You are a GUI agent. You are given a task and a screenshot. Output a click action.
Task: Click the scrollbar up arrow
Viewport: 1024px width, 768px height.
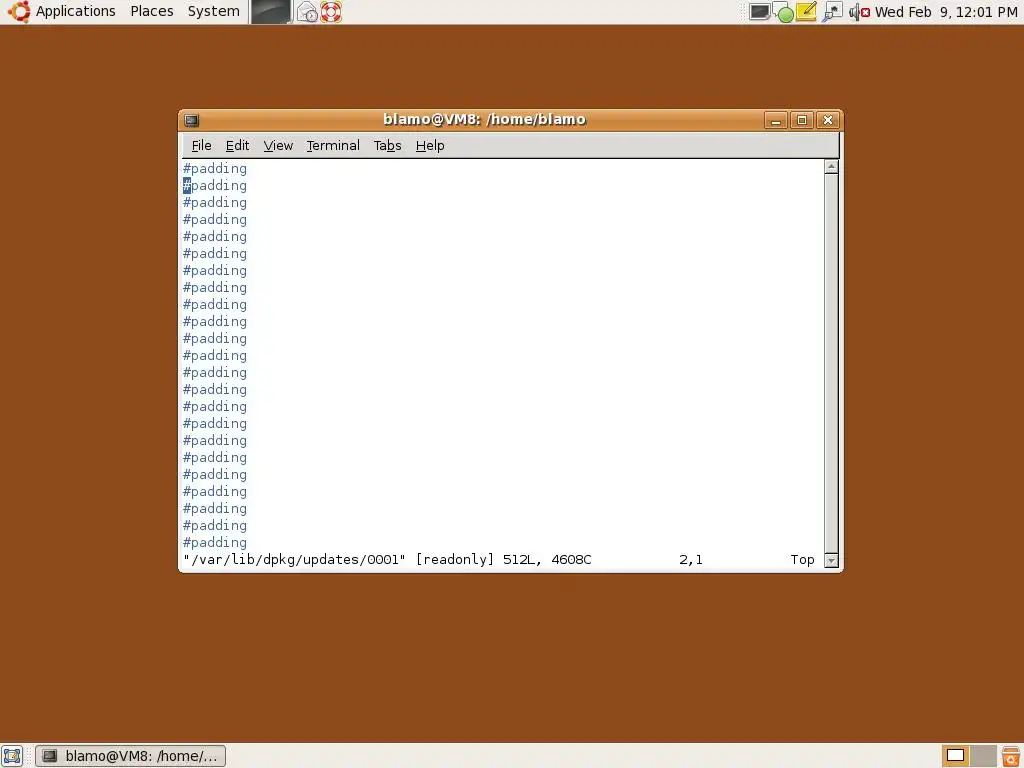831,167
